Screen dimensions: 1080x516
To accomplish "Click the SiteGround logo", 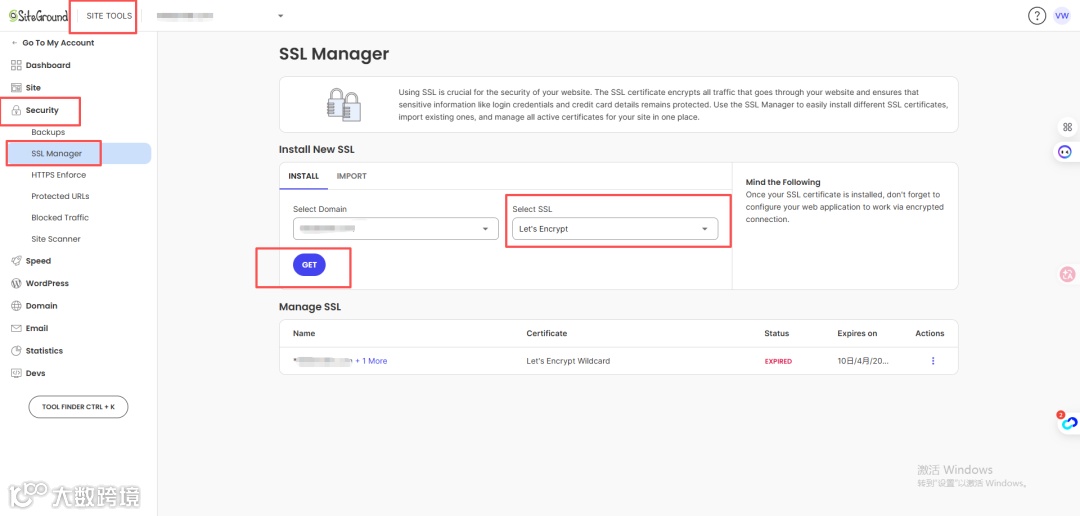I will (38, 15).
